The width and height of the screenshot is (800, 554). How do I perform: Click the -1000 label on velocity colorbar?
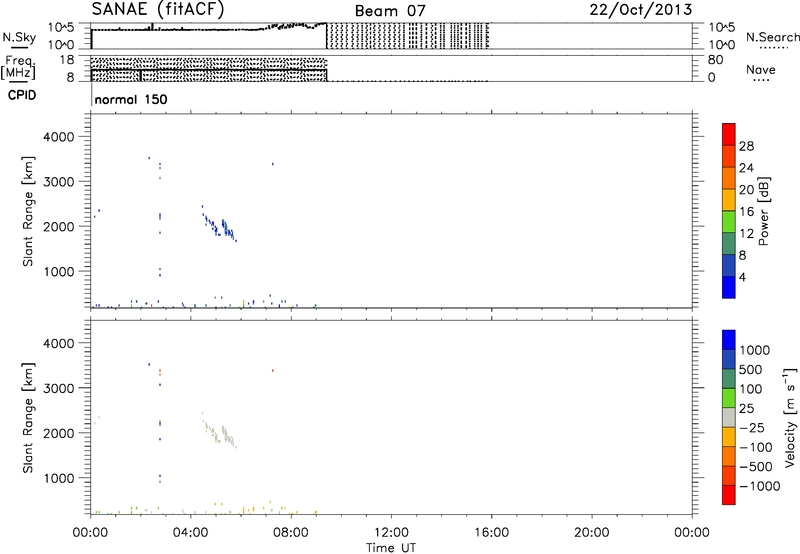(759, 486)
